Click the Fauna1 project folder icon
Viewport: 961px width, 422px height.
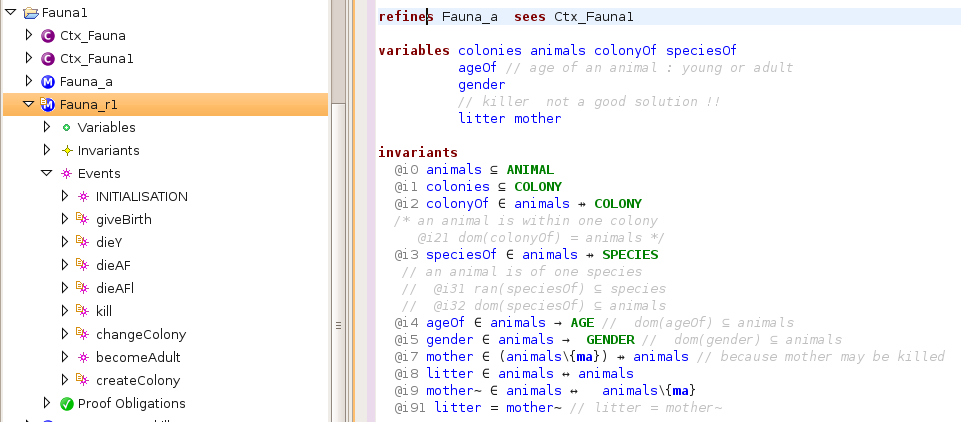[30, 13]
